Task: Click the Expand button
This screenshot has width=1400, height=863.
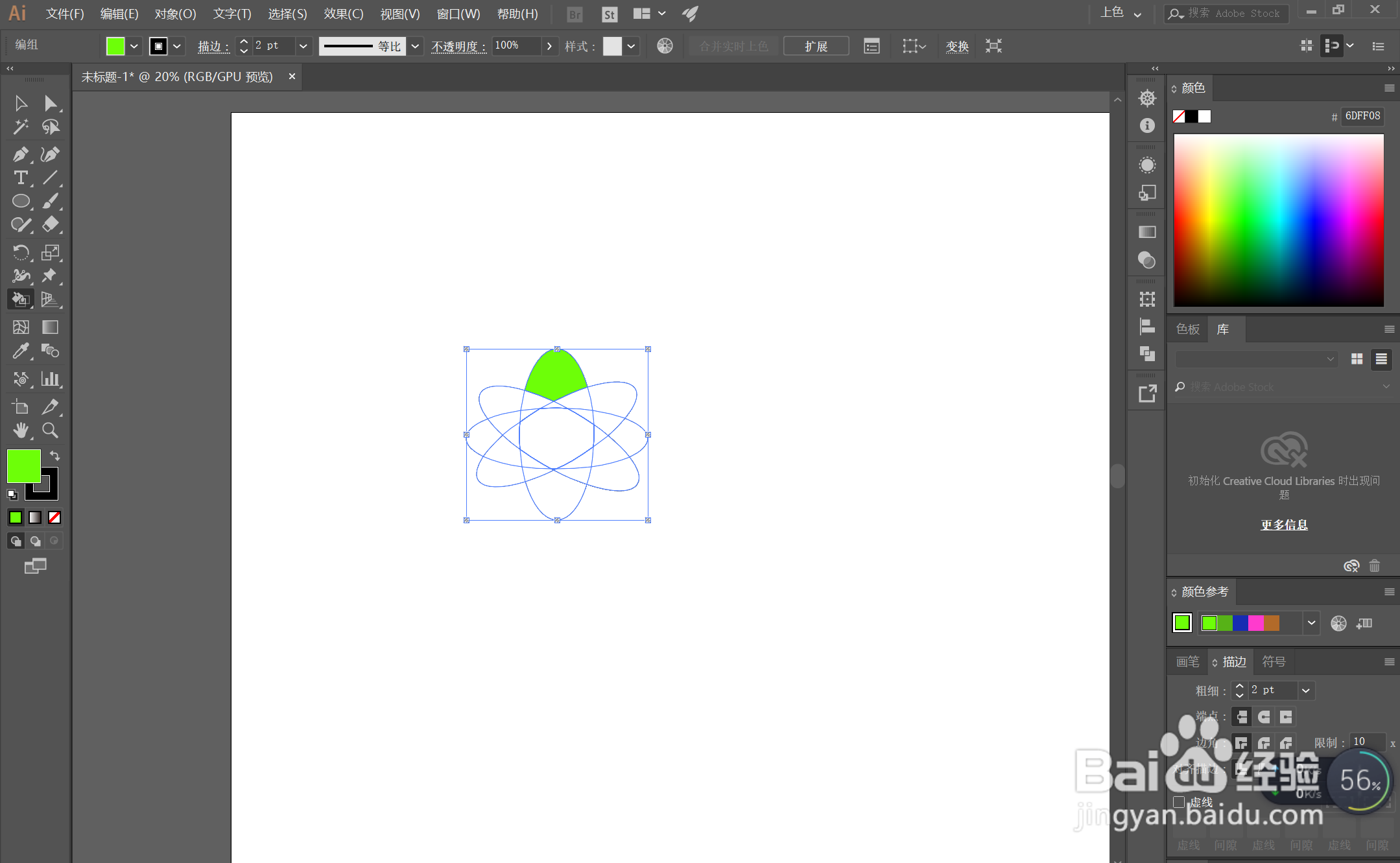Action: [816, 46]
